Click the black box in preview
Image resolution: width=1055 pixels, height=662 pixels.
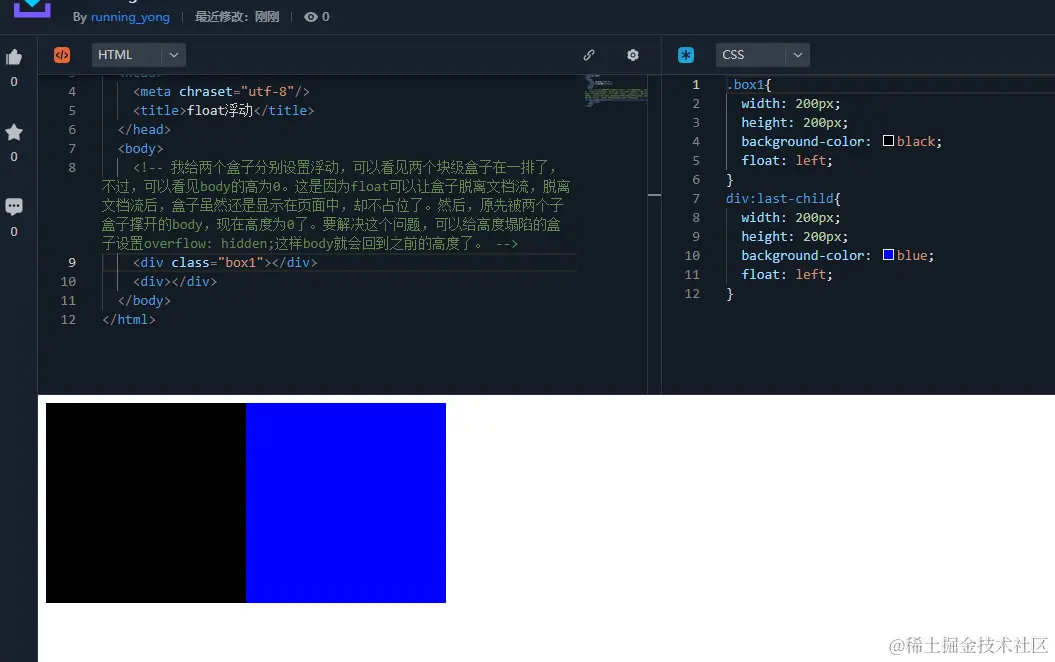pyautogui.click(x=145, y=503)
